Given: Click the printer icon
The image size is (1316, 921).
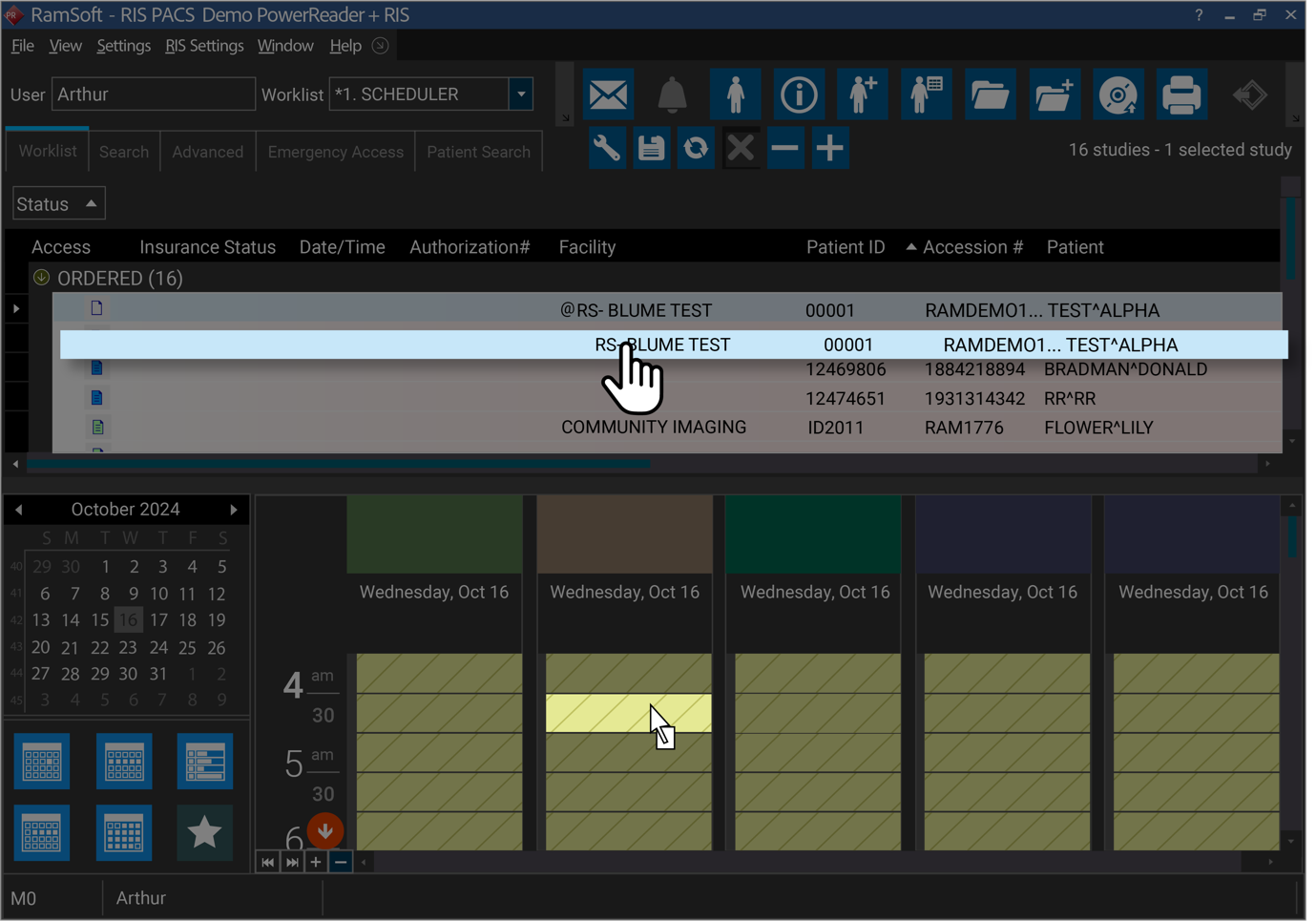Looking at the screenshot, I should coord(1181,94).
